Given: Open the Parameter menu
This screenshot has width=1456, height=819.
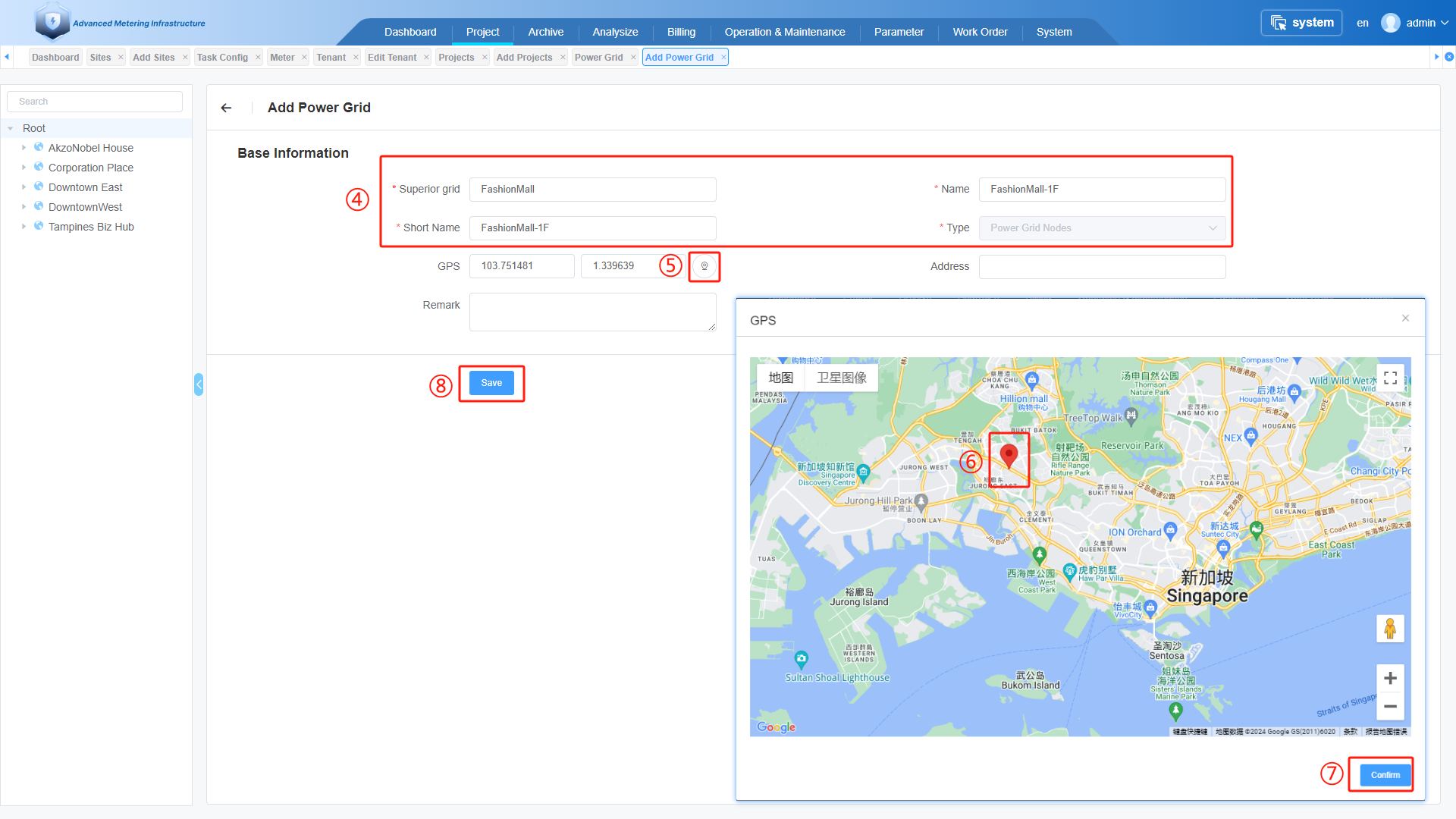Looking at the screenshot, I should (x=899, y=32).
